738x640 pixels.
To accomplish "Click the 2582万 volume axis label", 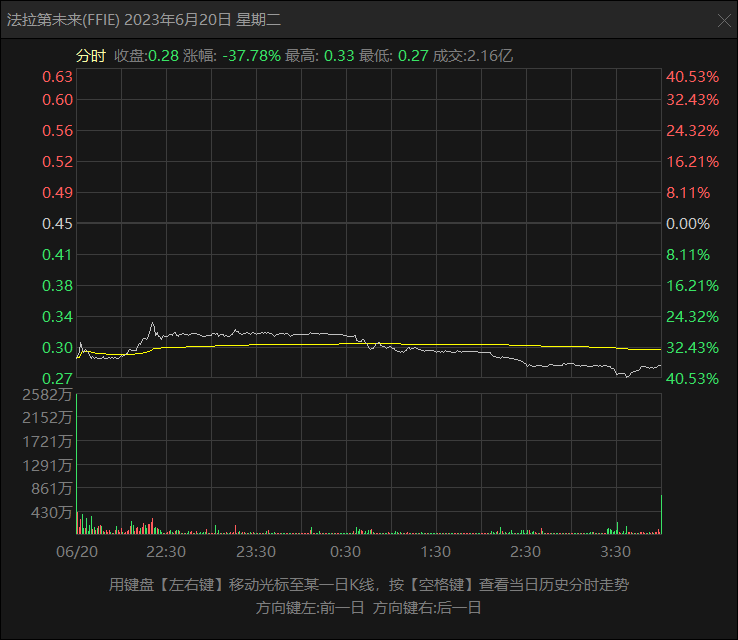I will tap(47, 394).
